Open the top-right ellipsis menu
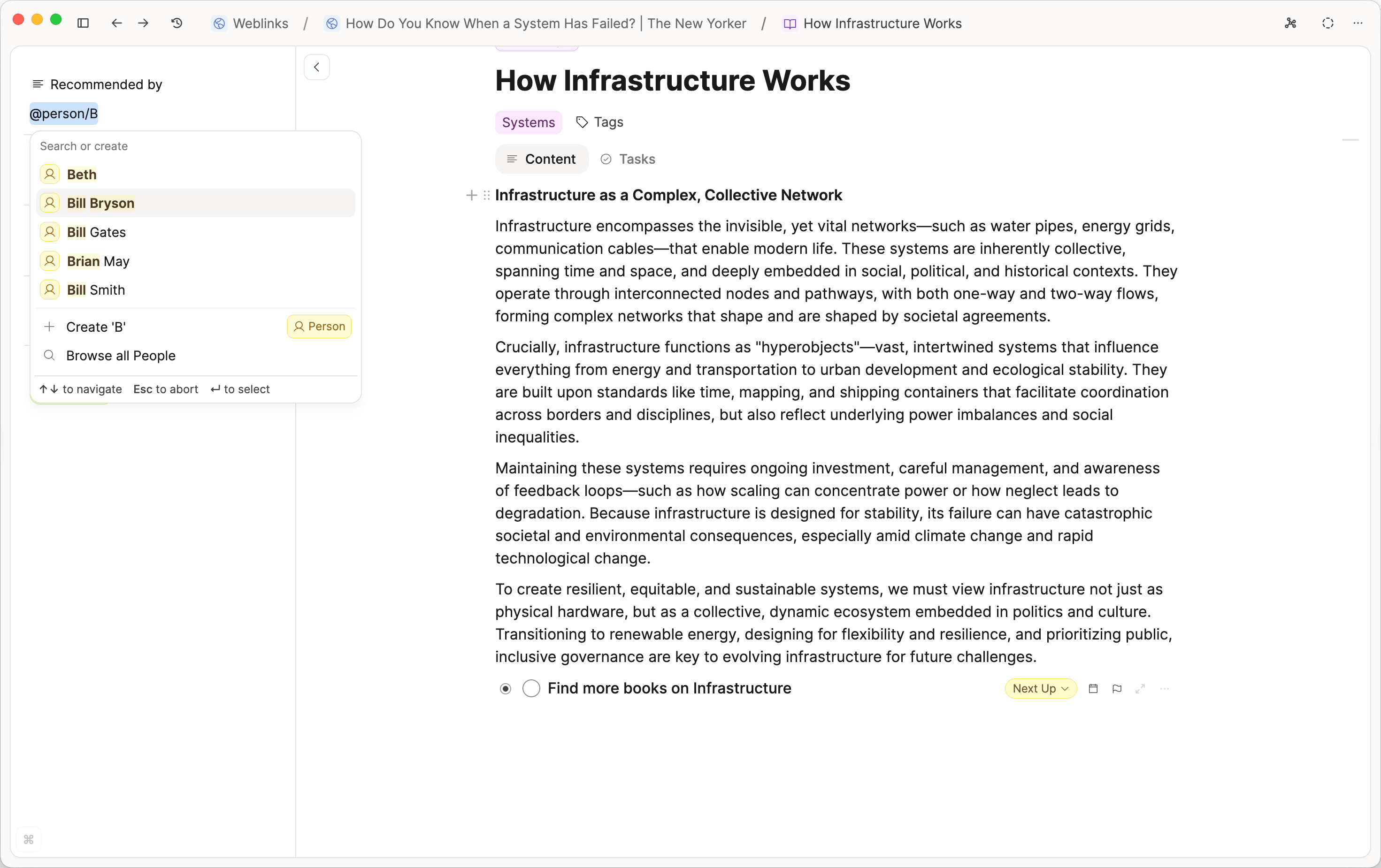 (1358, 23)
